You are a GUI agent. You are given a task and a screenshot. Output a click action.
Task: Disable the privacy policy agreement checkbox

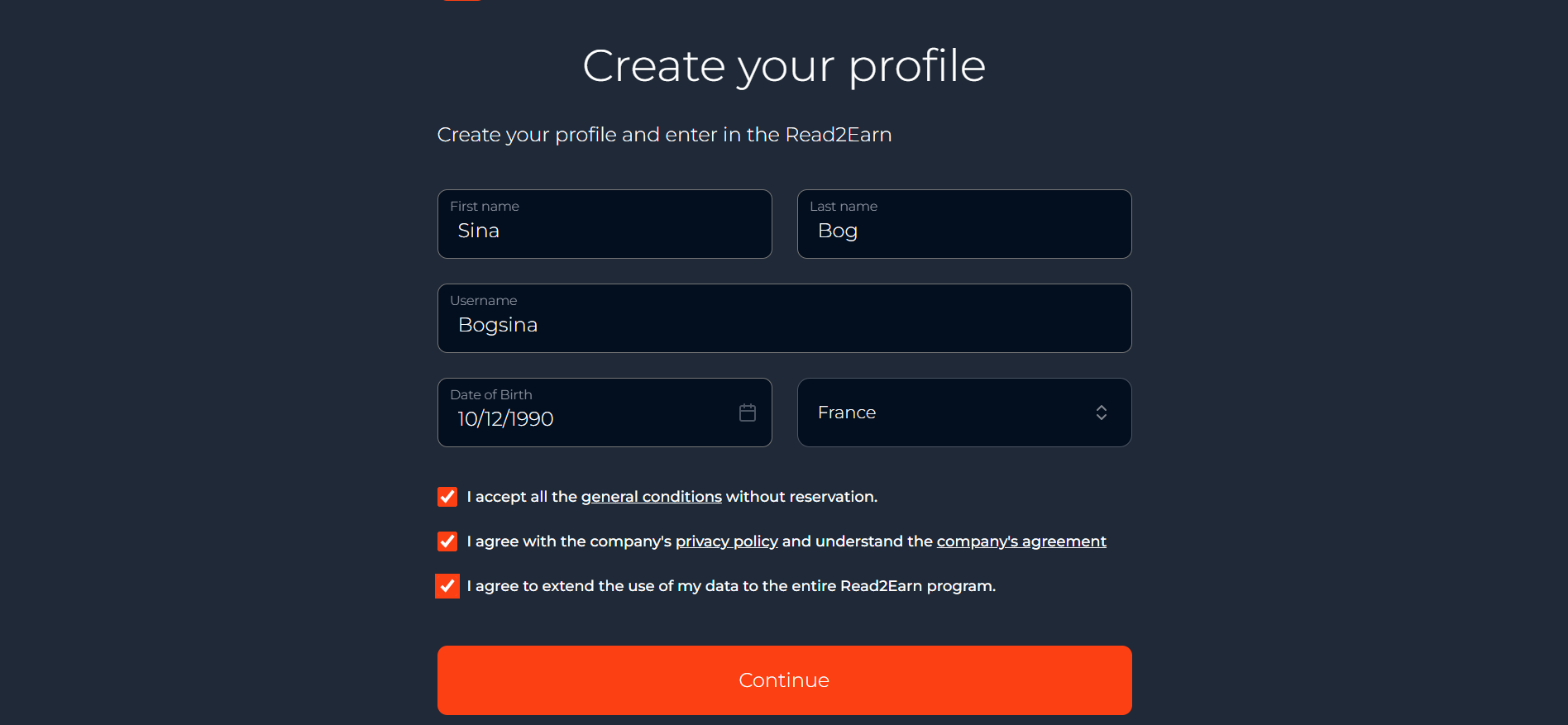[447, 541]
